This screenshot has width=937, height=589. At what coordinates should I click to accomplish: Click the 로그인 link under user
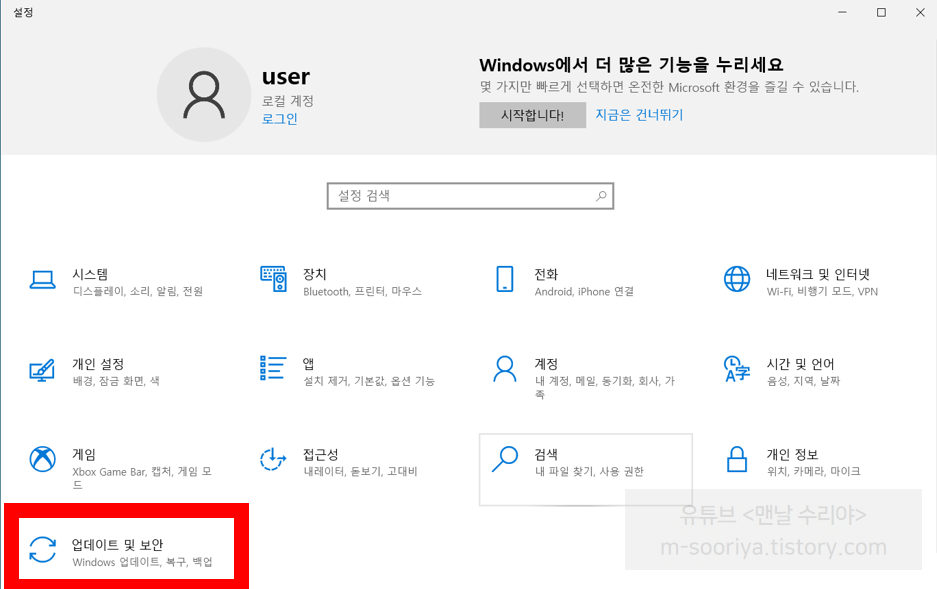pyautogui.click(x=280, y=119)
